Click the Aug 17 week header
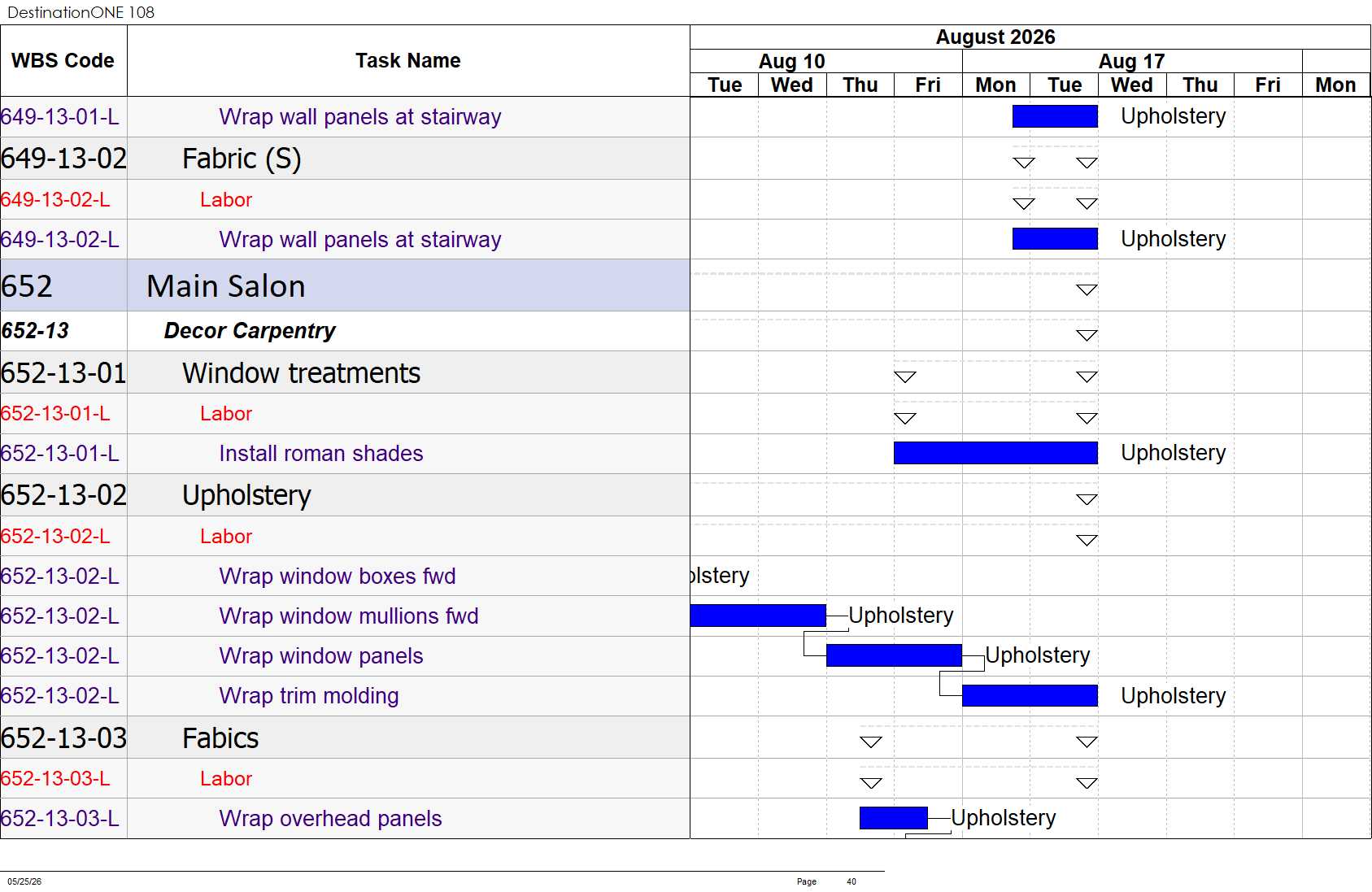 pyautogui.click(x=1132, y=61)
